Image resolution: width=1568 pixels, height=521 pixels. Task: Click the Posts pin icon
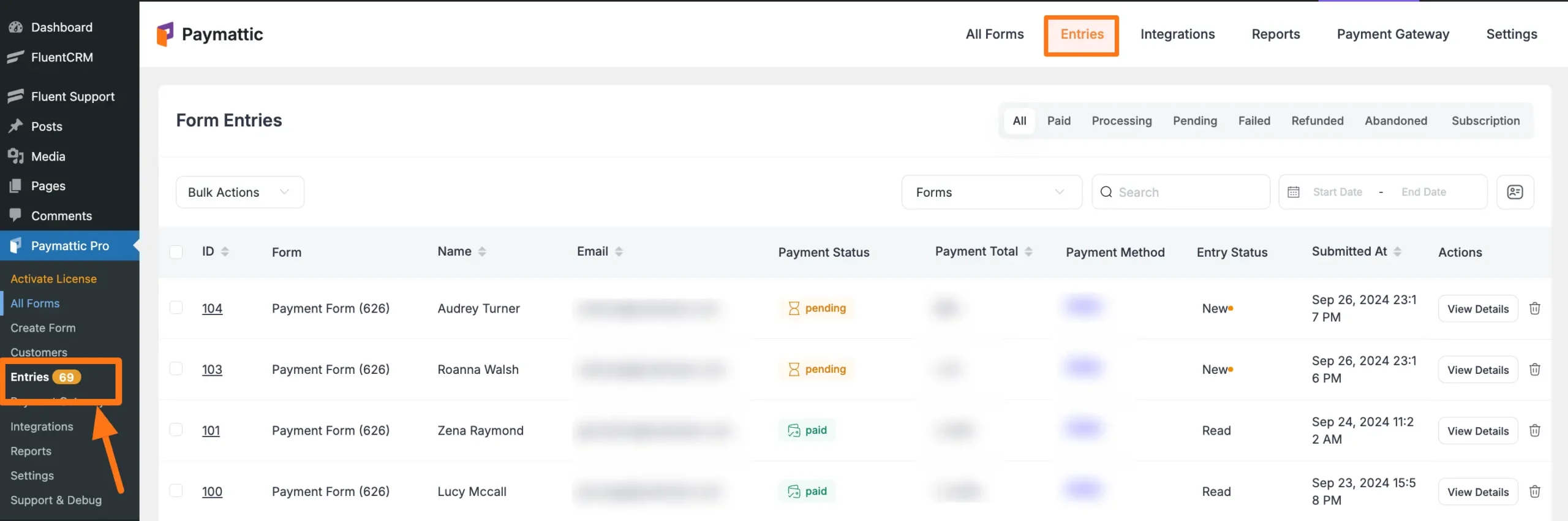tap(15, 126)
